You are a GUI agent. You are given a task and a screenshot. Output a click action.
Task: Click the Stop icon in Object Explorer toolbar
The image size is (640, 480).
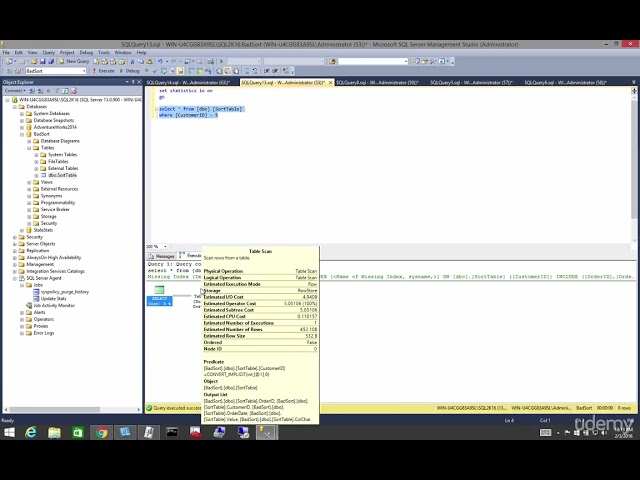(x=49, y=91)
